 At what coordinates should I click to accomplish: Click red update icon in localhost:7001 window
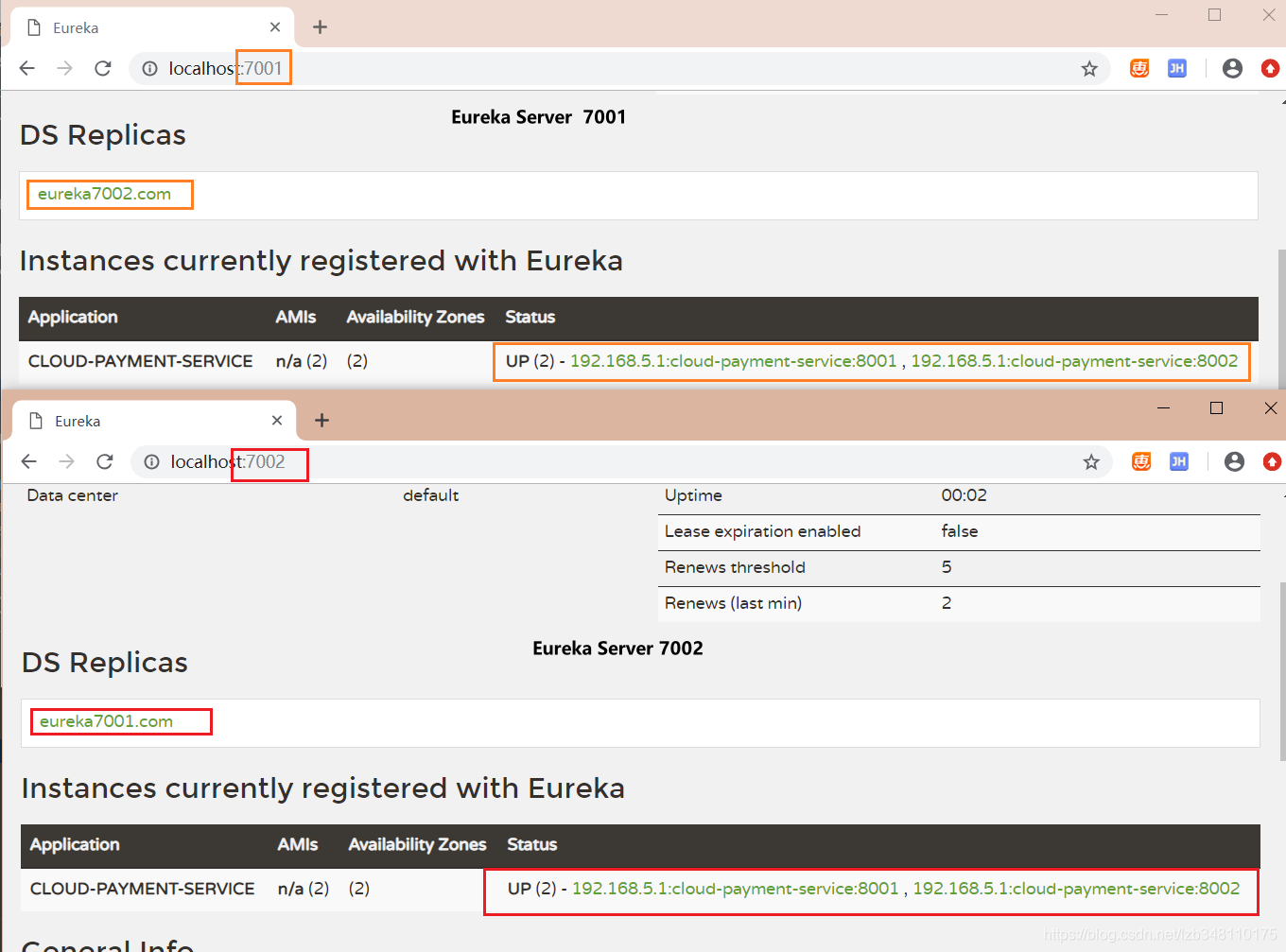click(x=1270, y=68)
